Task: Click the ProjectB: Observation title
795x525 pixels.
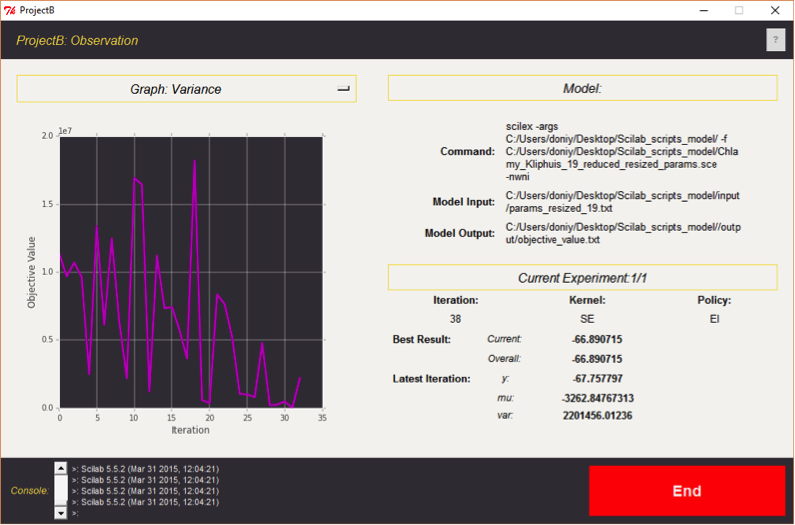Action: tap(77, 41)
